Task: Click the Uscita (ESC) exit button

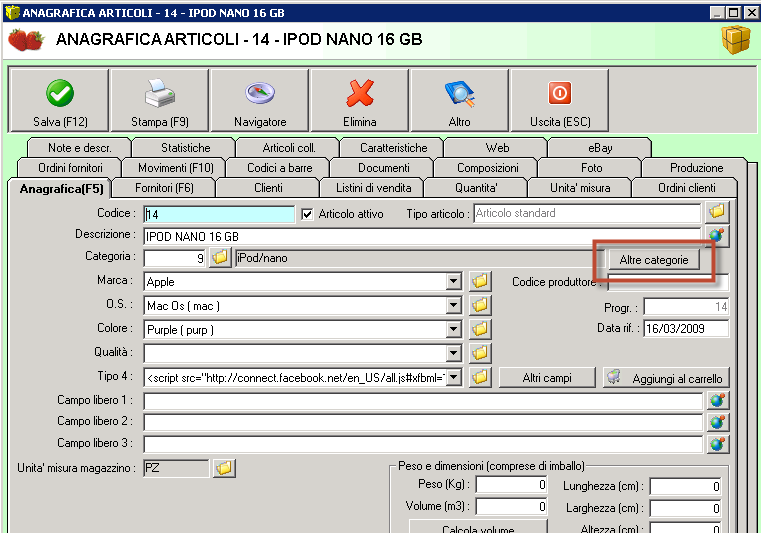Action: tap(560, 100)
